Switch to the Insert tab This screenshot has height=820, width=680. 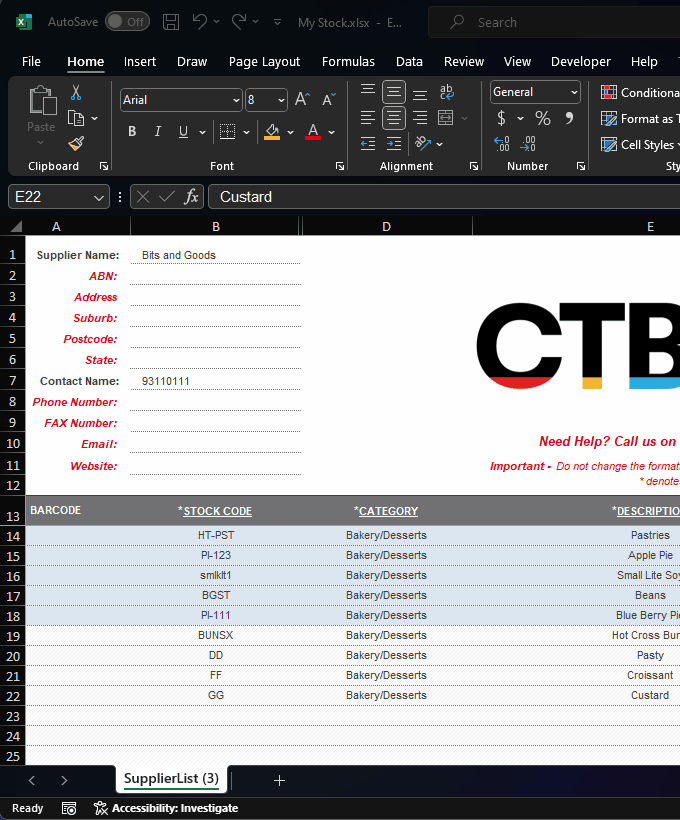140,62
